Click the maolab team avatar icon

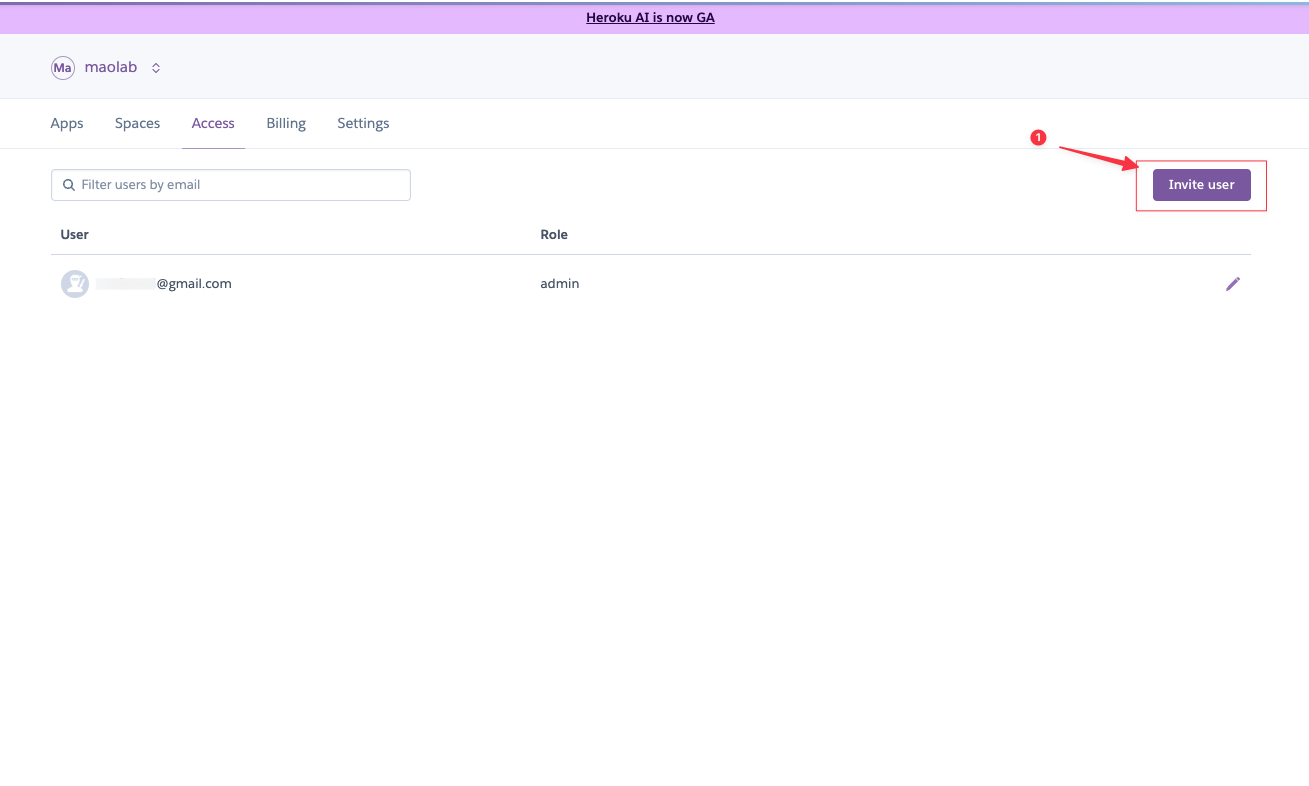[63, 68]
